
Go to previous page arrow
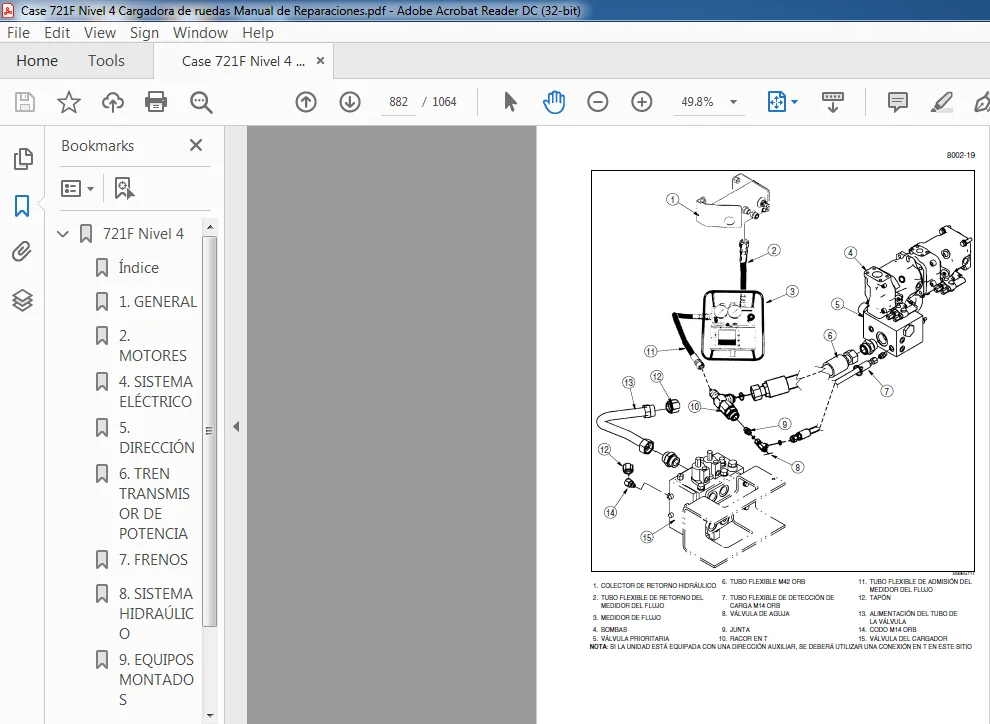tap(306, 102)
